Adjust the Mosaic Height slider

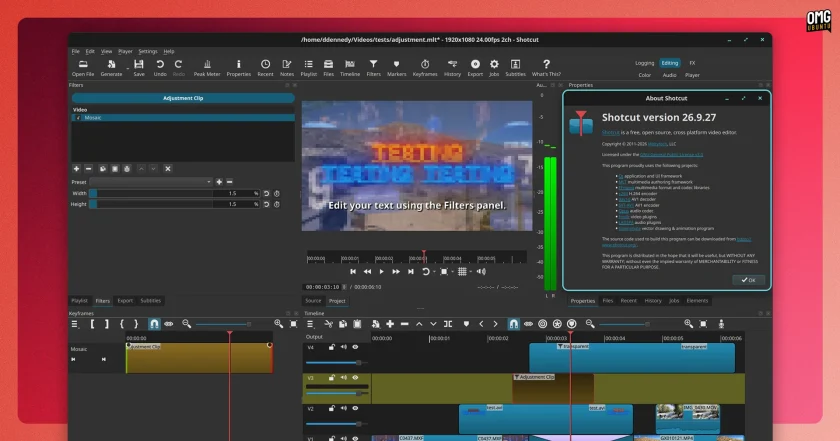point(153,204)
